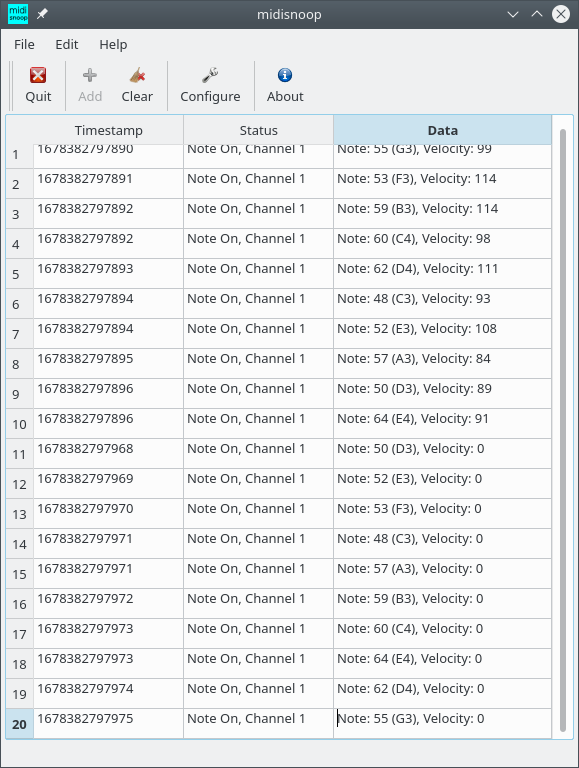Click "Note: 59 (B3), Velocity: 0" cell
This screenshot has height=768, width=579.
(x=442, y=604)
